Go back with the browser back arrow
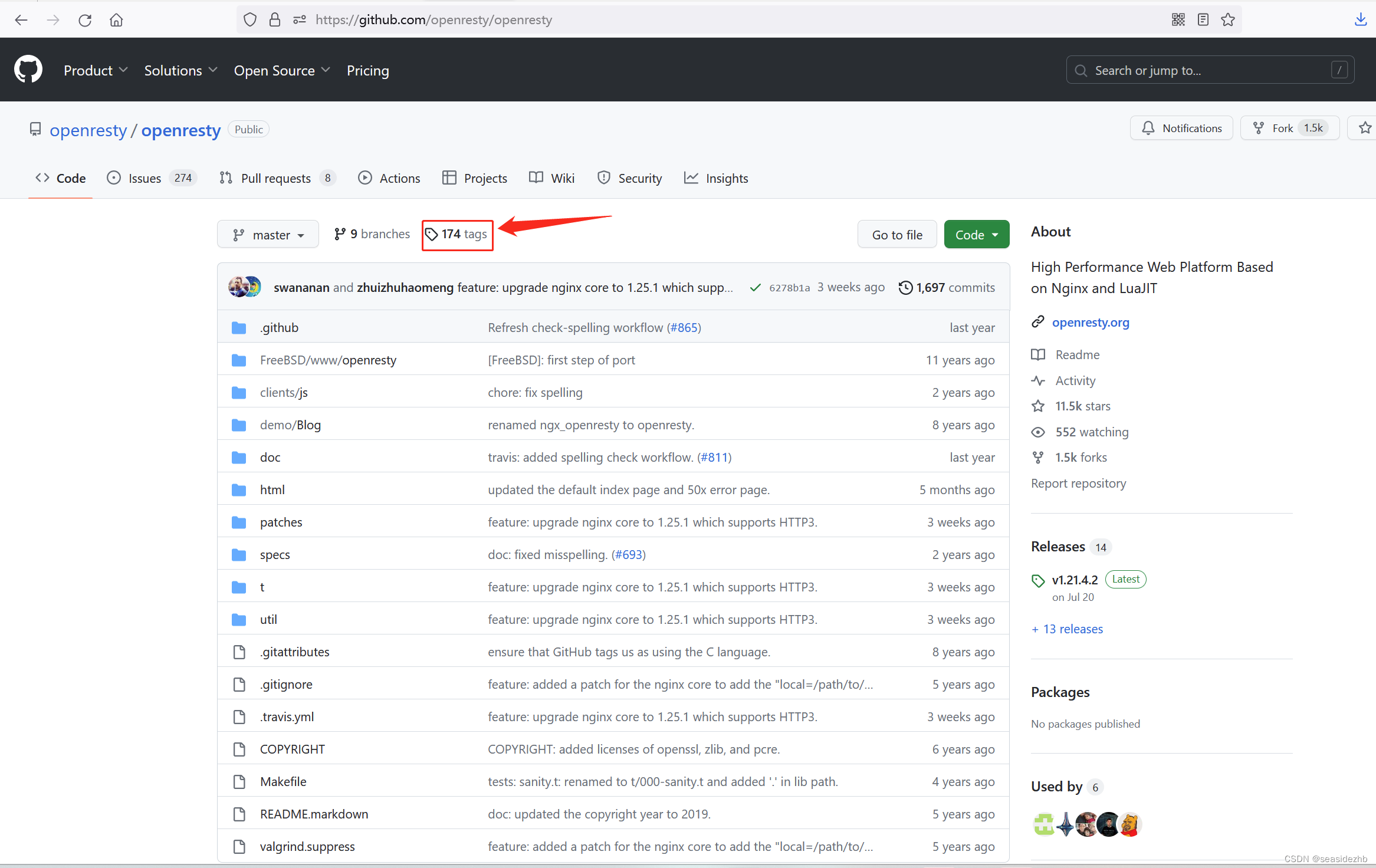 (21, 20)
